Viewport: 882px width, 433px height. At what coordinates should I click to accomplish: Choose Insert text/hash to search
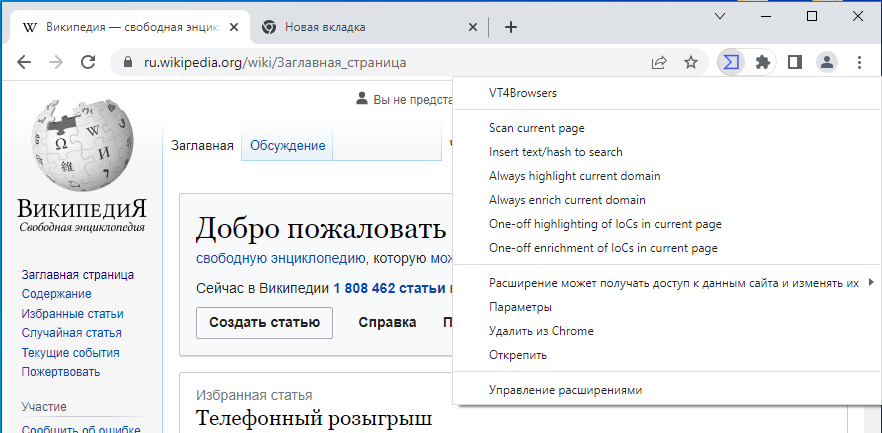tap(667, 152)
